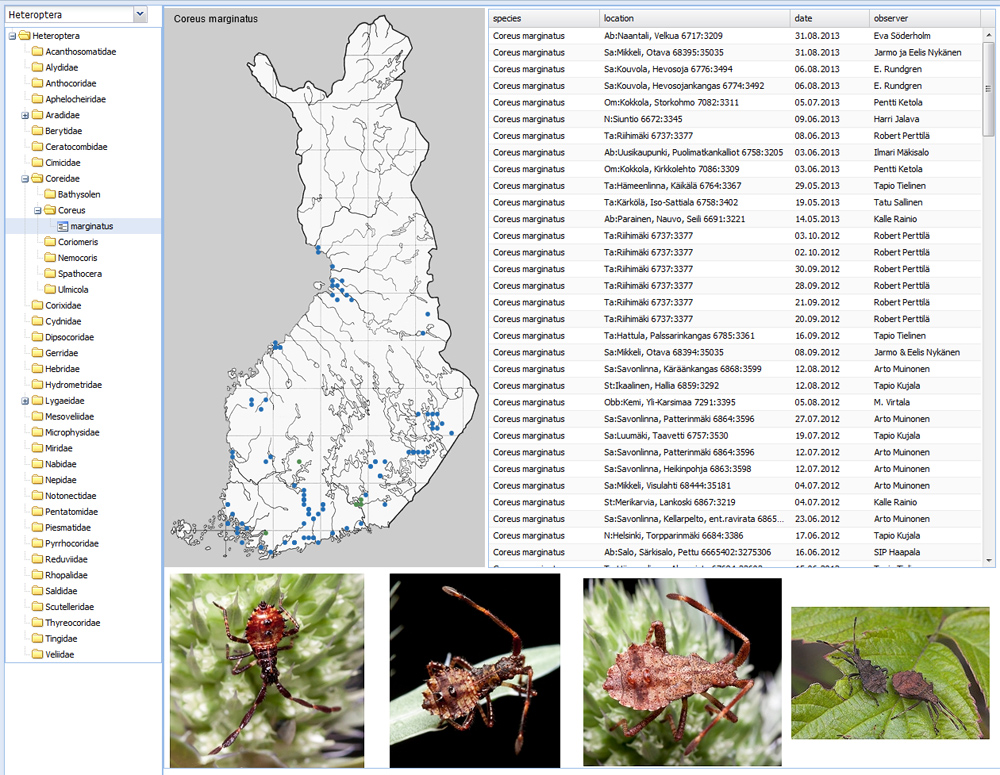The width and height of the screenshot is (1000, 775).
Task: Click the Ulmicola folder icon
Action: (50, 290)
